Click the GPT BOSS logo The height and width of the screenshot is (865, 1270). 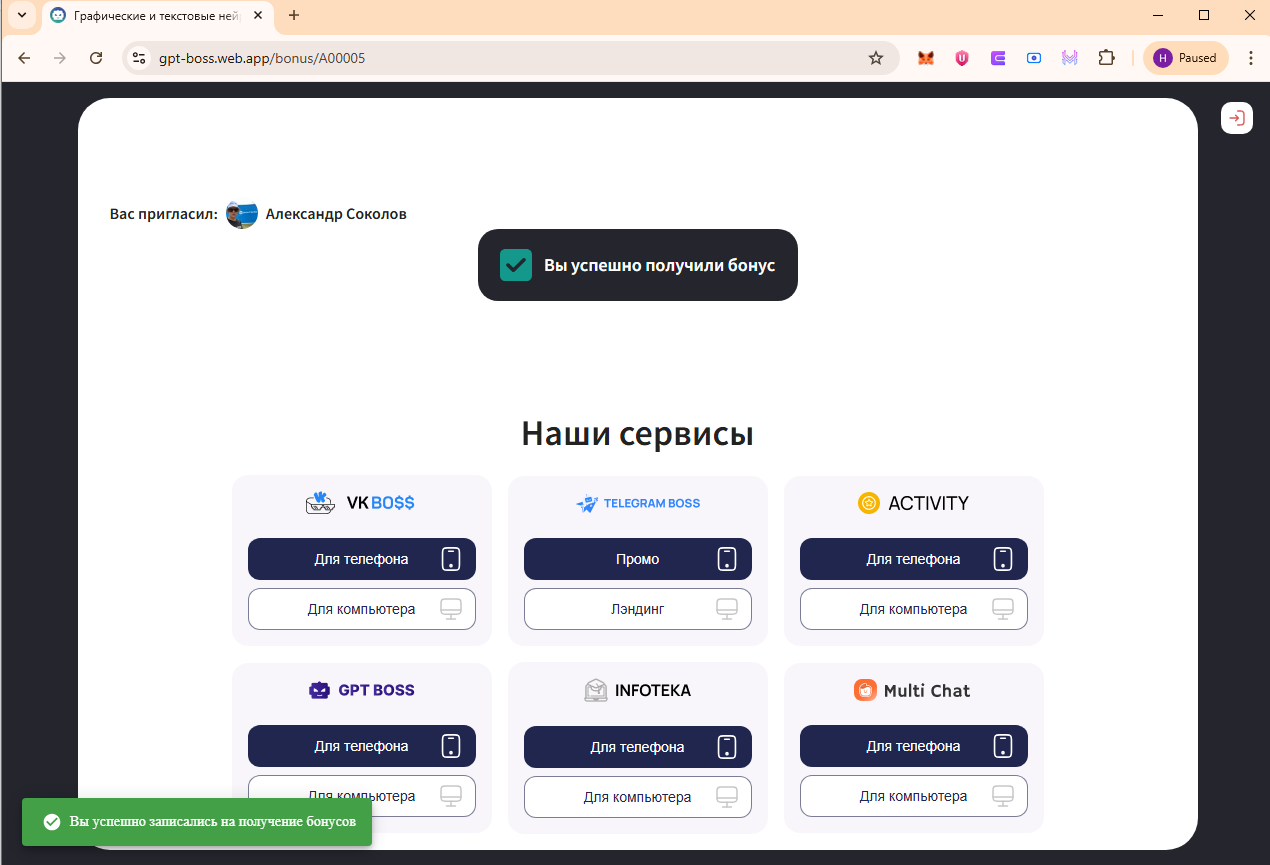pos(362,690)
